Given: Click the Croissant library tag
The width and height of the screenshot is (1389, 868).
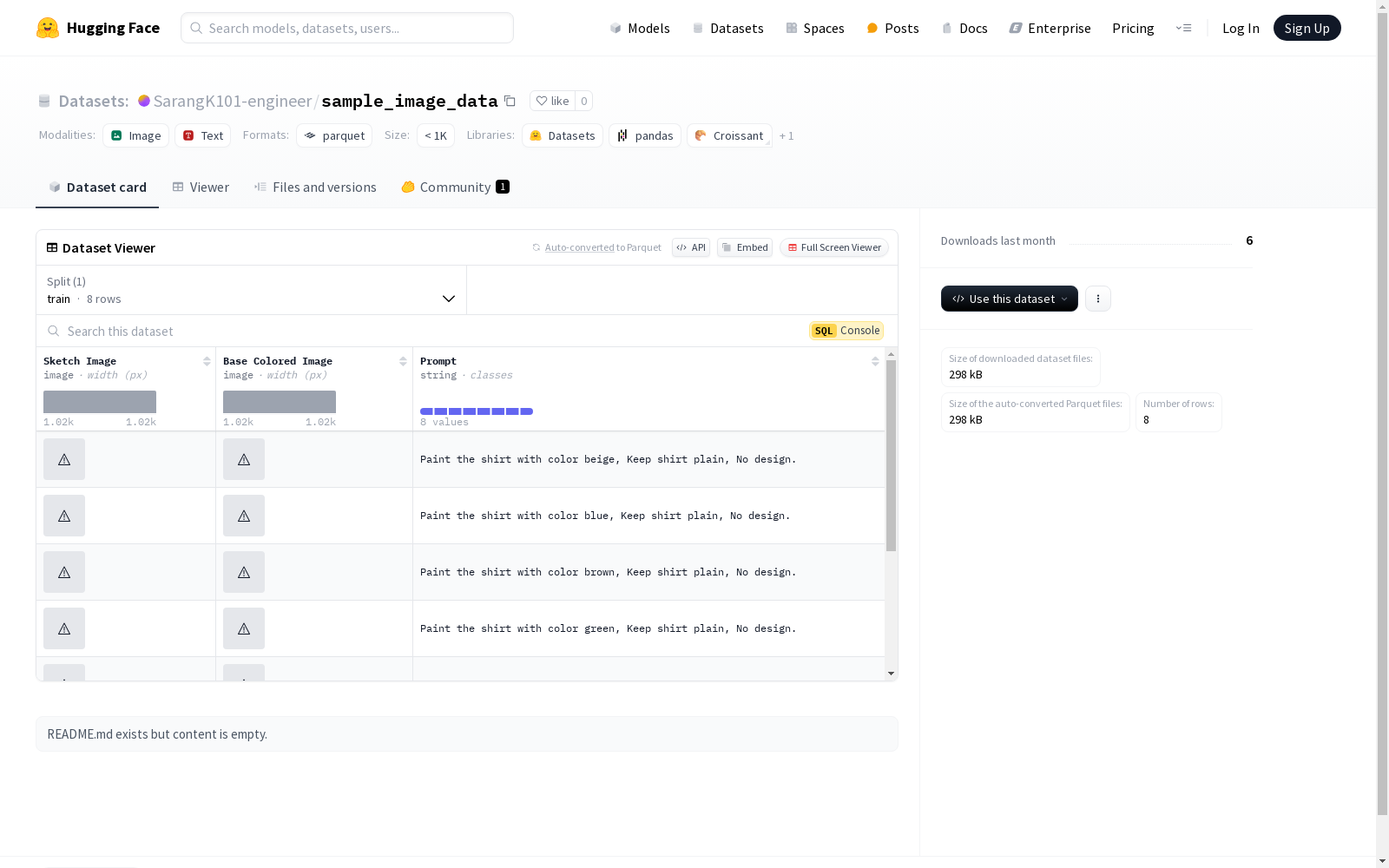Looking at the screenshot, I should [x=729, y=135].
